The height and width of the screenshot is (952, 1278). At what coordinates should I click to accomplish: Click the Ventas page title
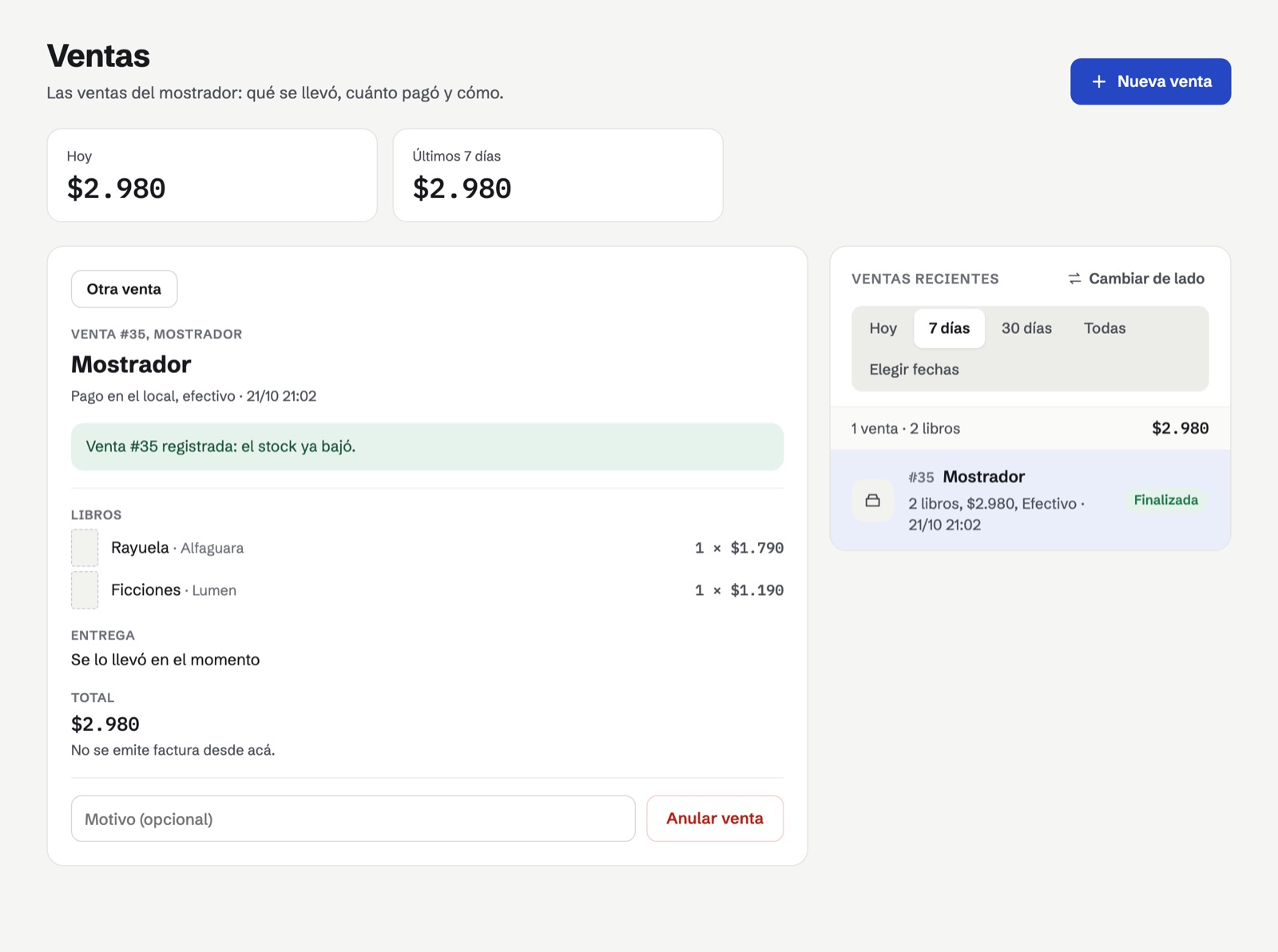click(98, 56)
